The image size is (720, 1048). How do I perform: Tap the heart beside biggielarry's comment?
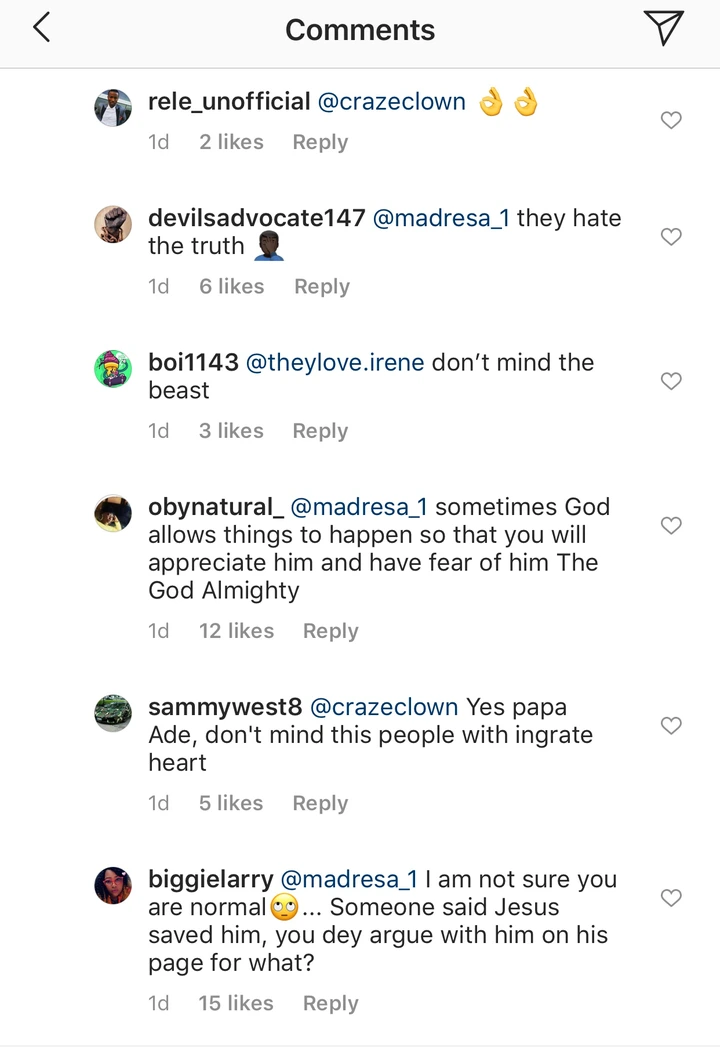click(672, 899)
